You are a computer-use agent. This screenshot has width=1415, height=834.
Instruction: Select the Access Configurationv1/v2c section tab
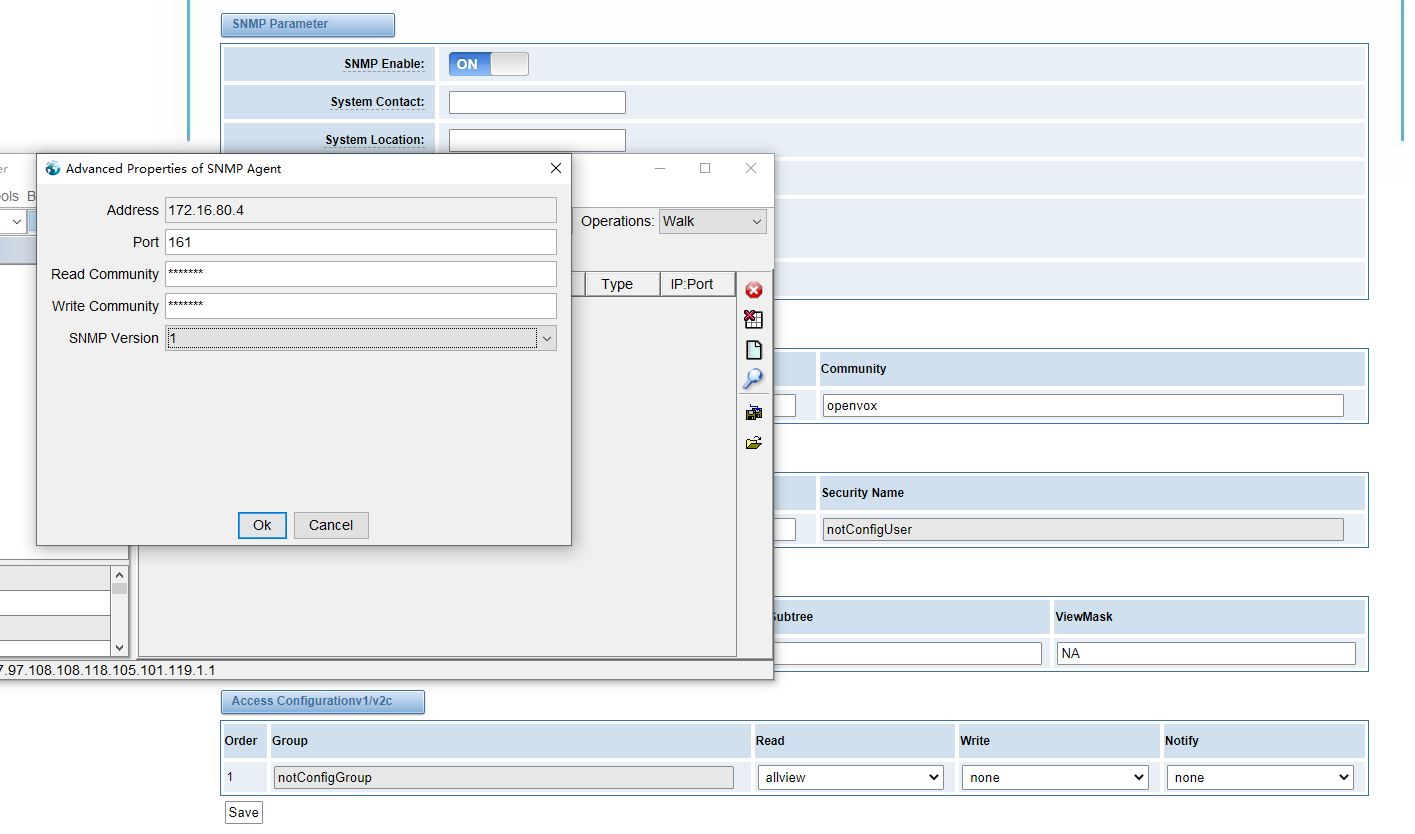coord(322,702)
